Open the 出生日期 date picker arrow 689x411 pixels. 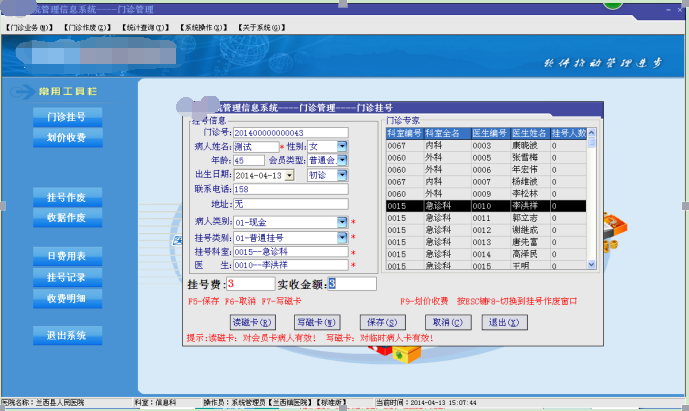click(289, 174)
